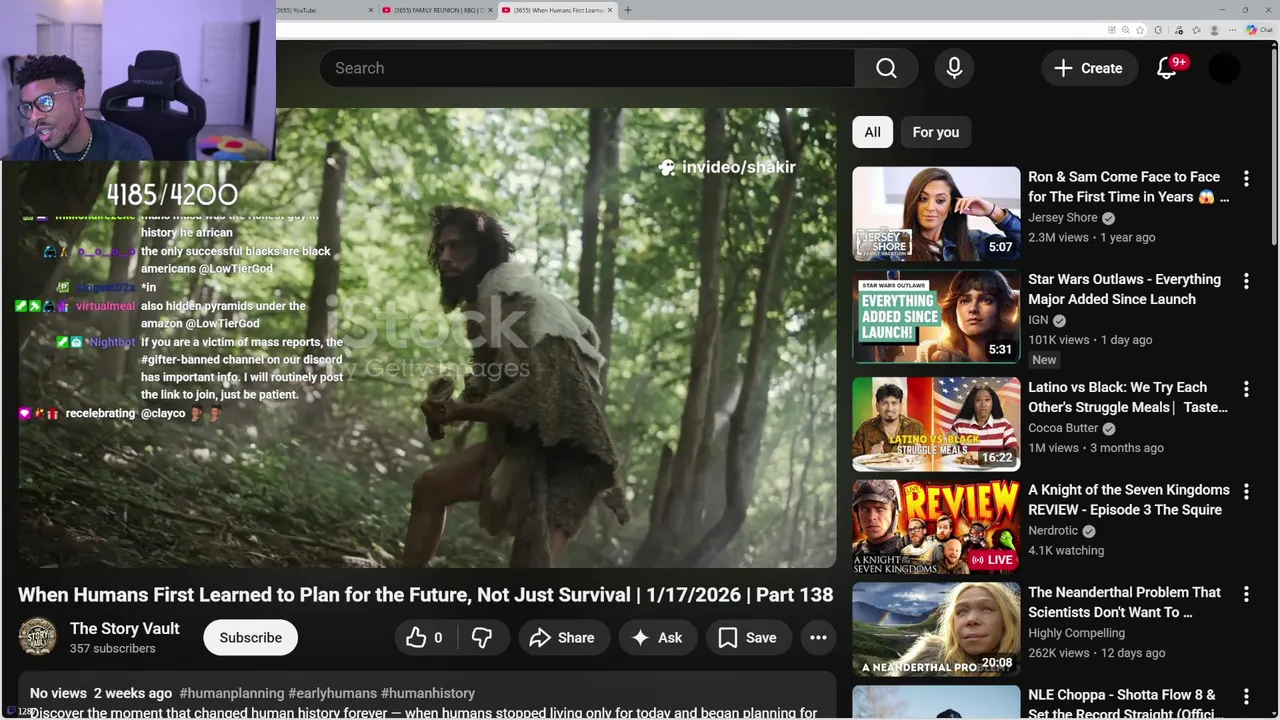The image size is (1280, 720).
Task: Click the Create button
Action: click(x=1089, y=68)
